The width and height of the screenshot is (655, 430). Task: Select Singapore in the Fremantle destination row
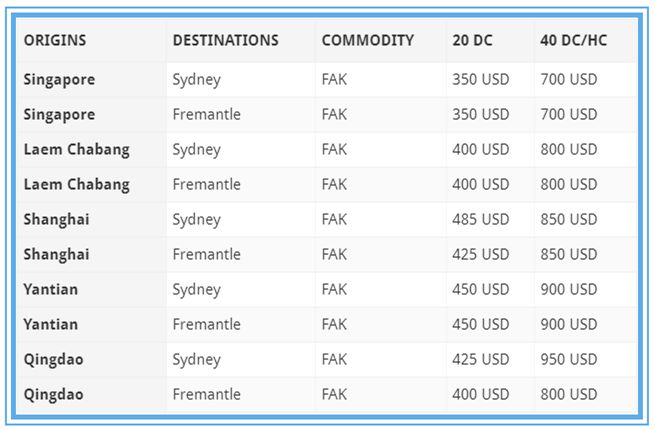pos(59,114)
